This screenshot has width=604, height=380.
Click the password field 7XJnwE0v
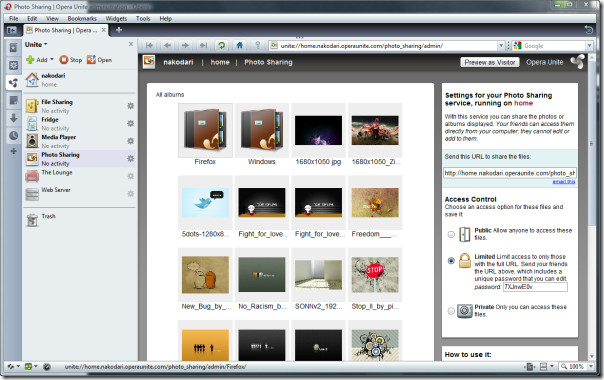point(535,287)
